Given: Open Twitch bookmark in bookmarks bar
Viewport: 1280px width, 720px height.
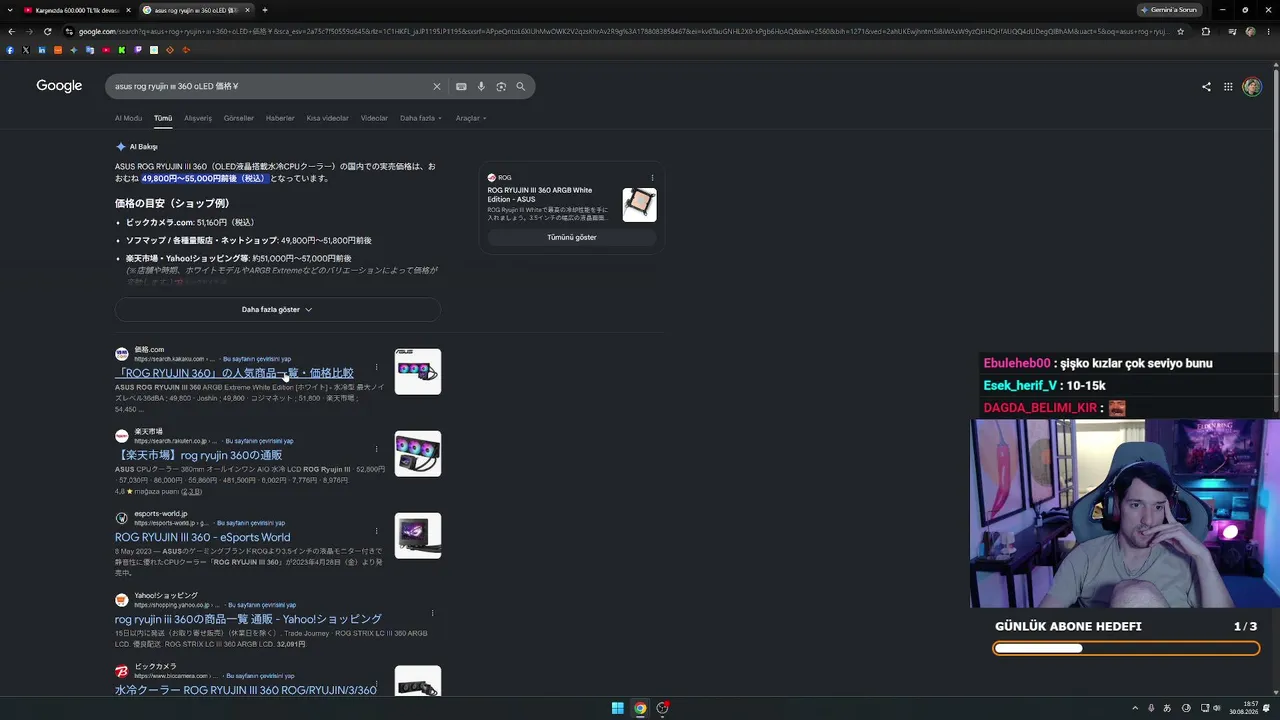Looking at the screenshot, I should [x=138, y=50].
